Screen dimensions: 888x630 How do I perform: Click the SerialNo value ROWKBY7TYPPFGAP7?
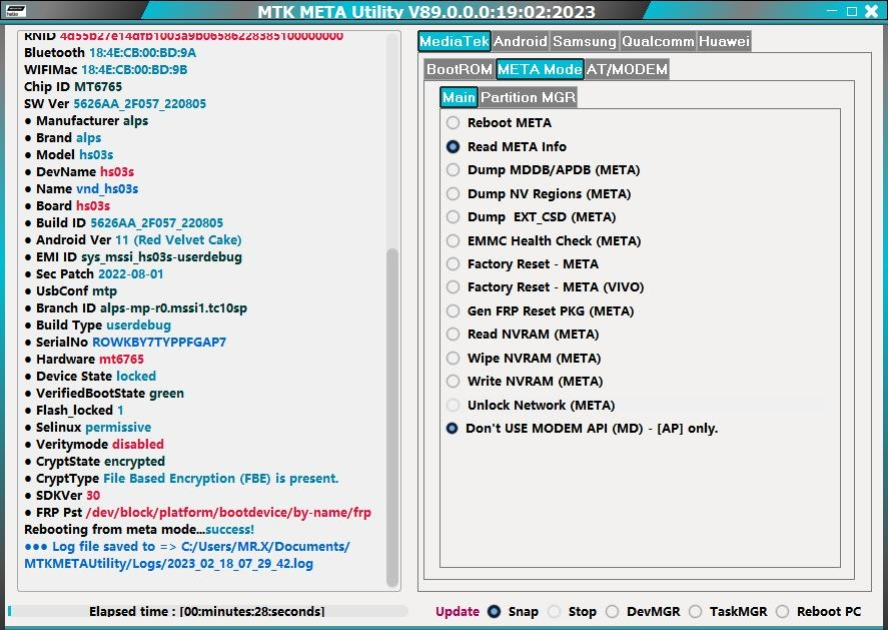point(159,342)
